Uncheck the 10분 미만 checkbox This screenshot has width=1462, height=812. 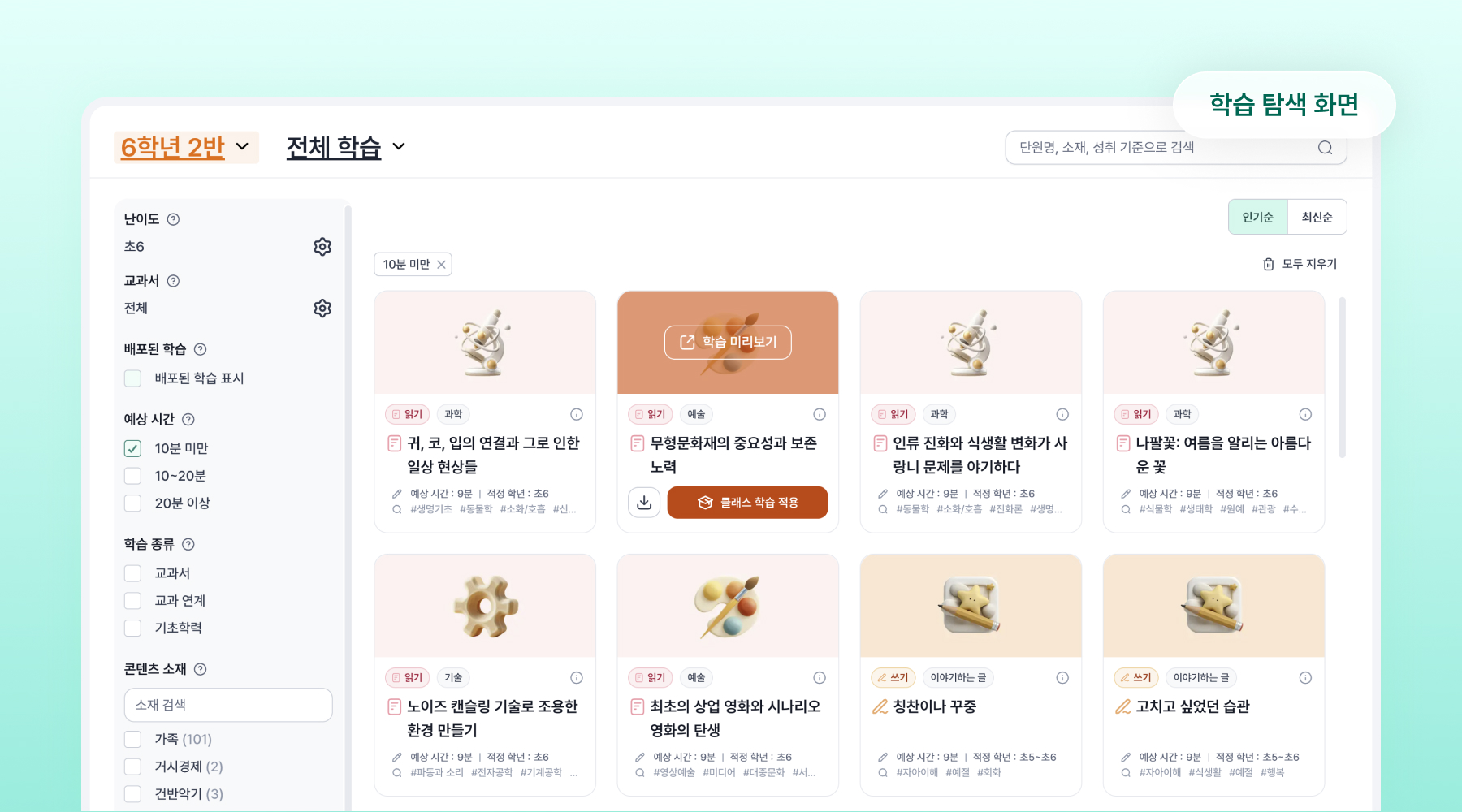point(133,448)
